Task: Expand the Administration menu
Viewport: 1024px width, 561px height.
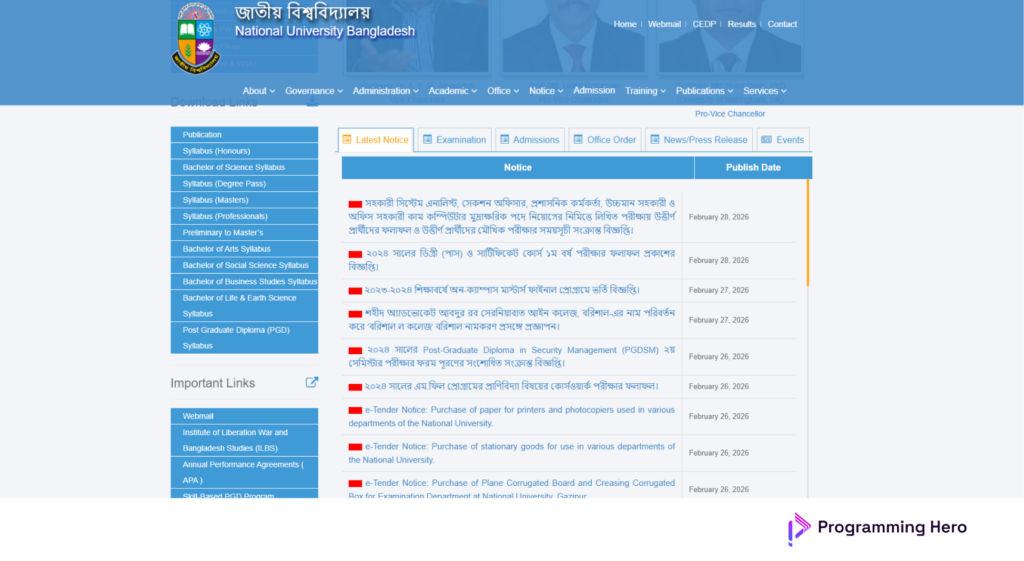Action: (385, 91)
